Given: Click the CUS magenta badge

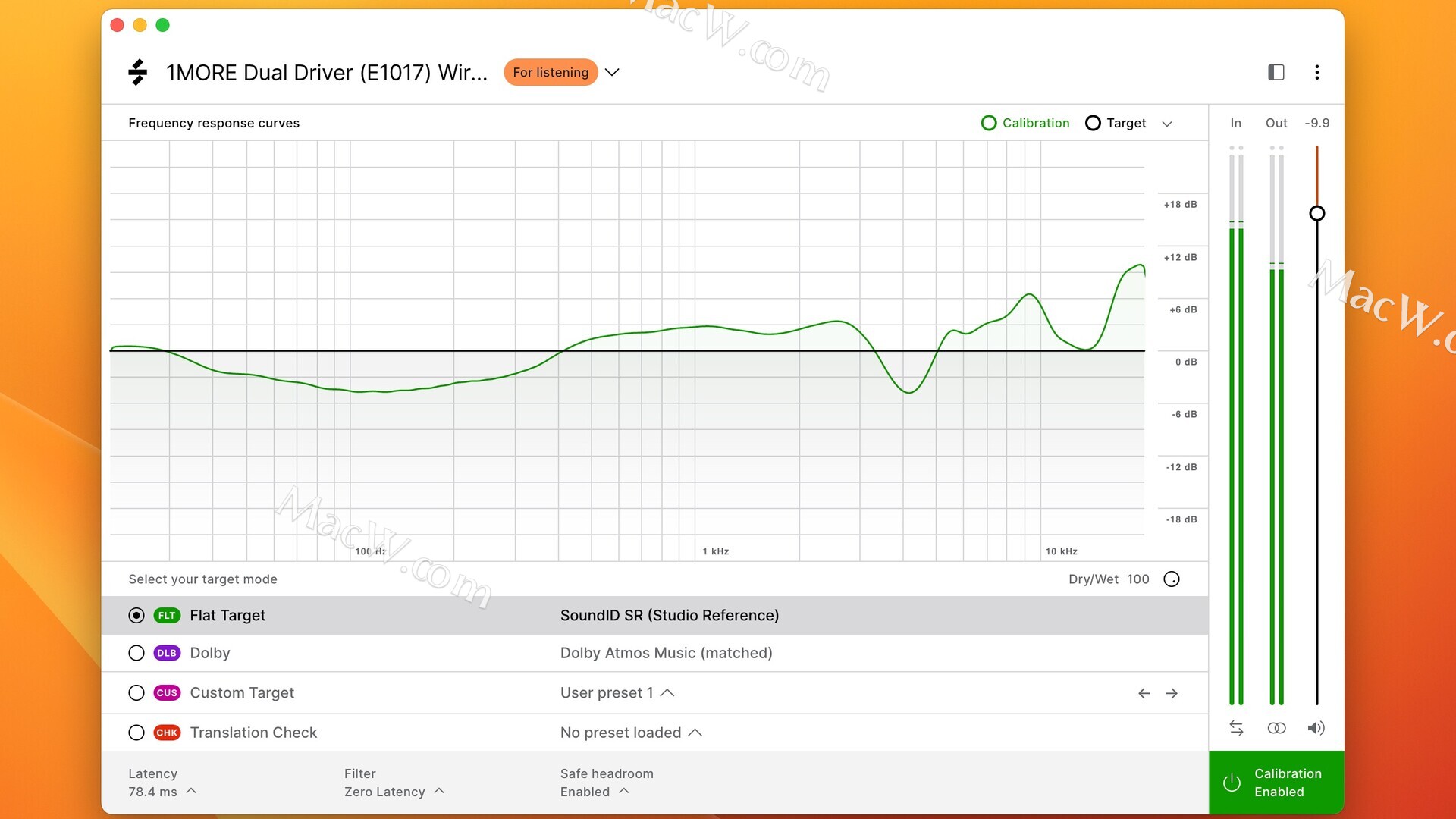Looking at the screenshot, I should [x=167, y=693].
